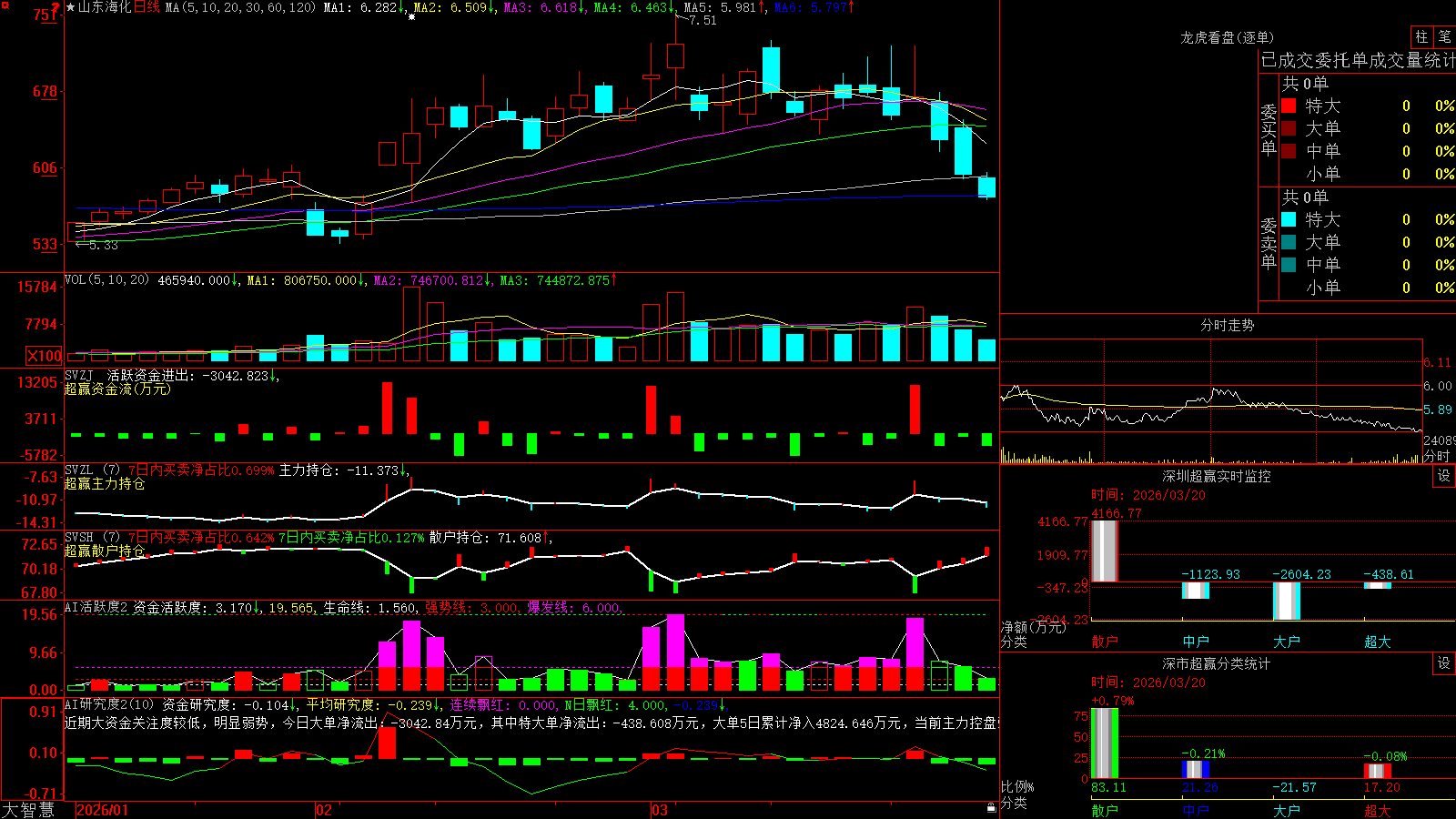Click the 小单 row under 委买单
This screenshot has width=1456, height=819.
click(1368, 174)
